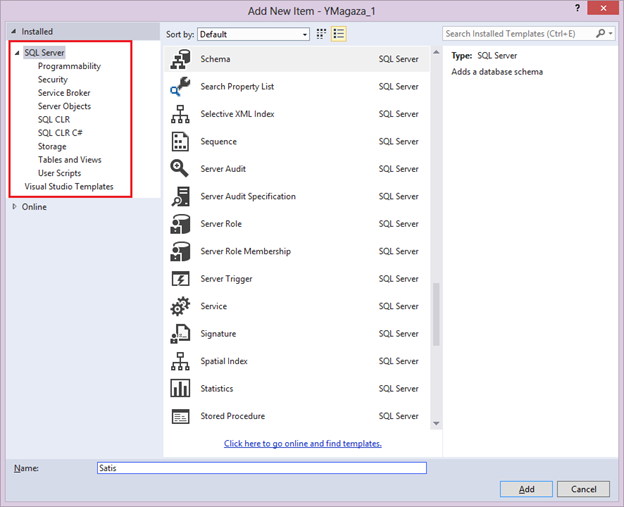
Task: Select the Server Role icon
Action: (x=180, y=224)
